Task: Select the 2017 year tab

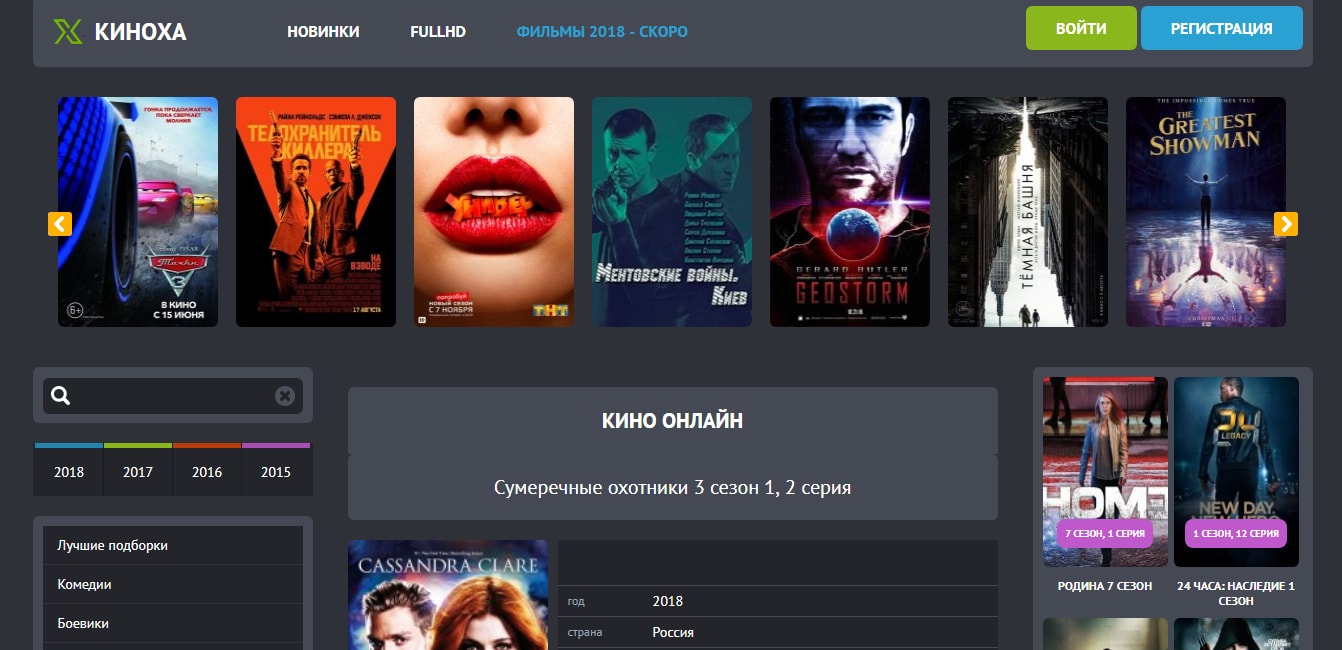Action: (138, 470)
